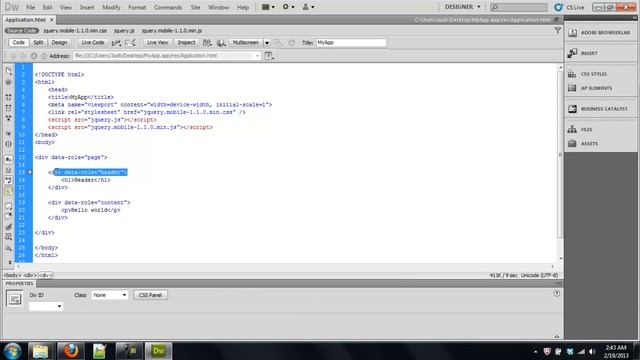640x360 pixels.
Task: Open the Class dropdown in Properties
Action: coord(109,295)
